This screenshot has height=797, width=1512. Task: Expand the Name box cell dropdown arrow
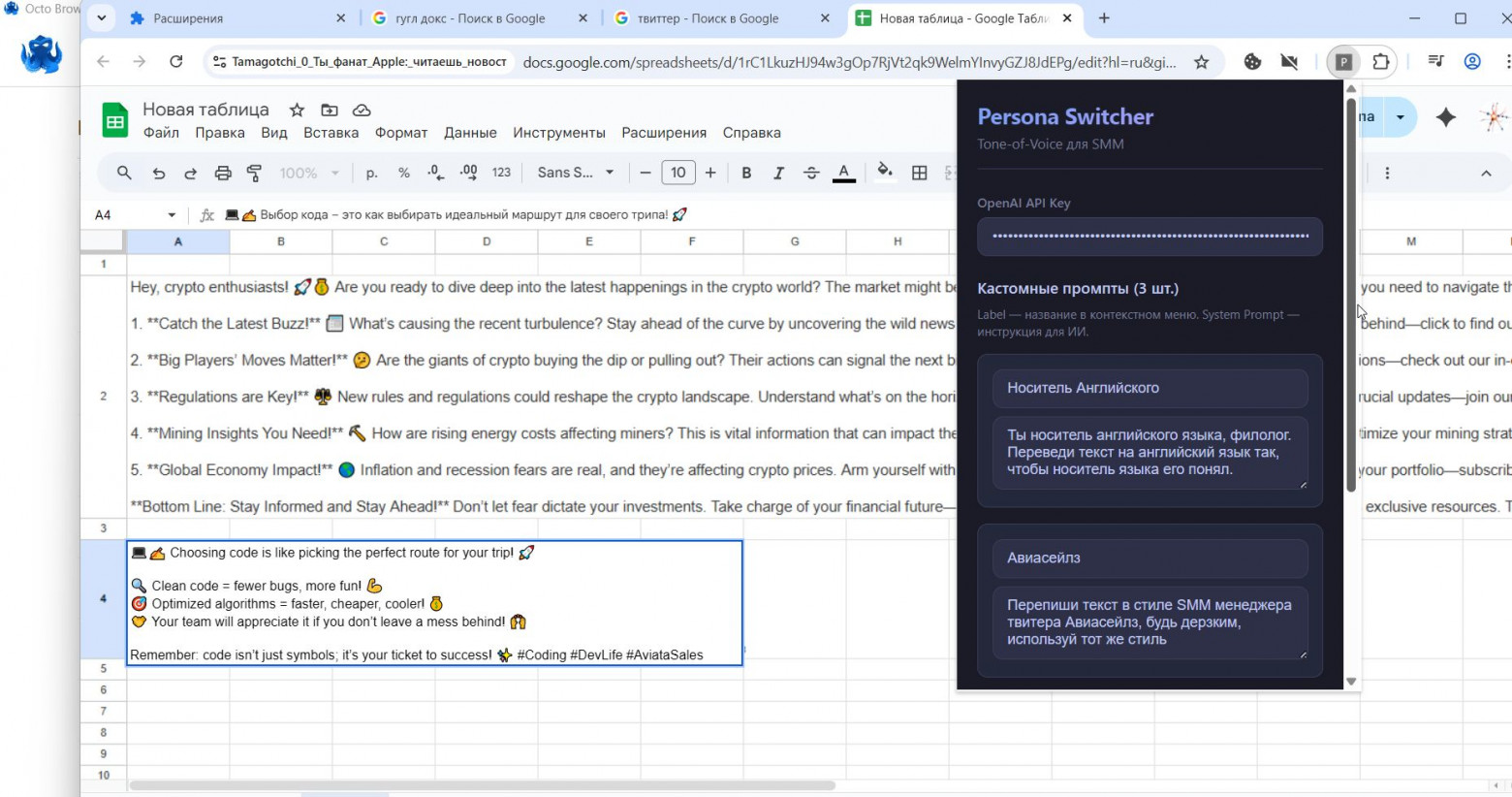172,215
